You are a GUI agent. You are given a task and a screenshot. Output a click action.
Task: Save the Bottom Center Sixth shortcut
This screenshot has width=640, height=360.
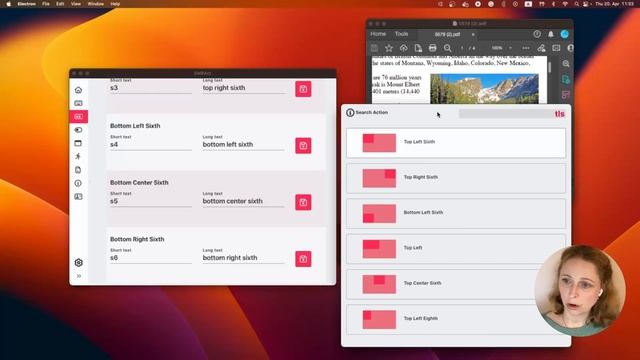303,202
